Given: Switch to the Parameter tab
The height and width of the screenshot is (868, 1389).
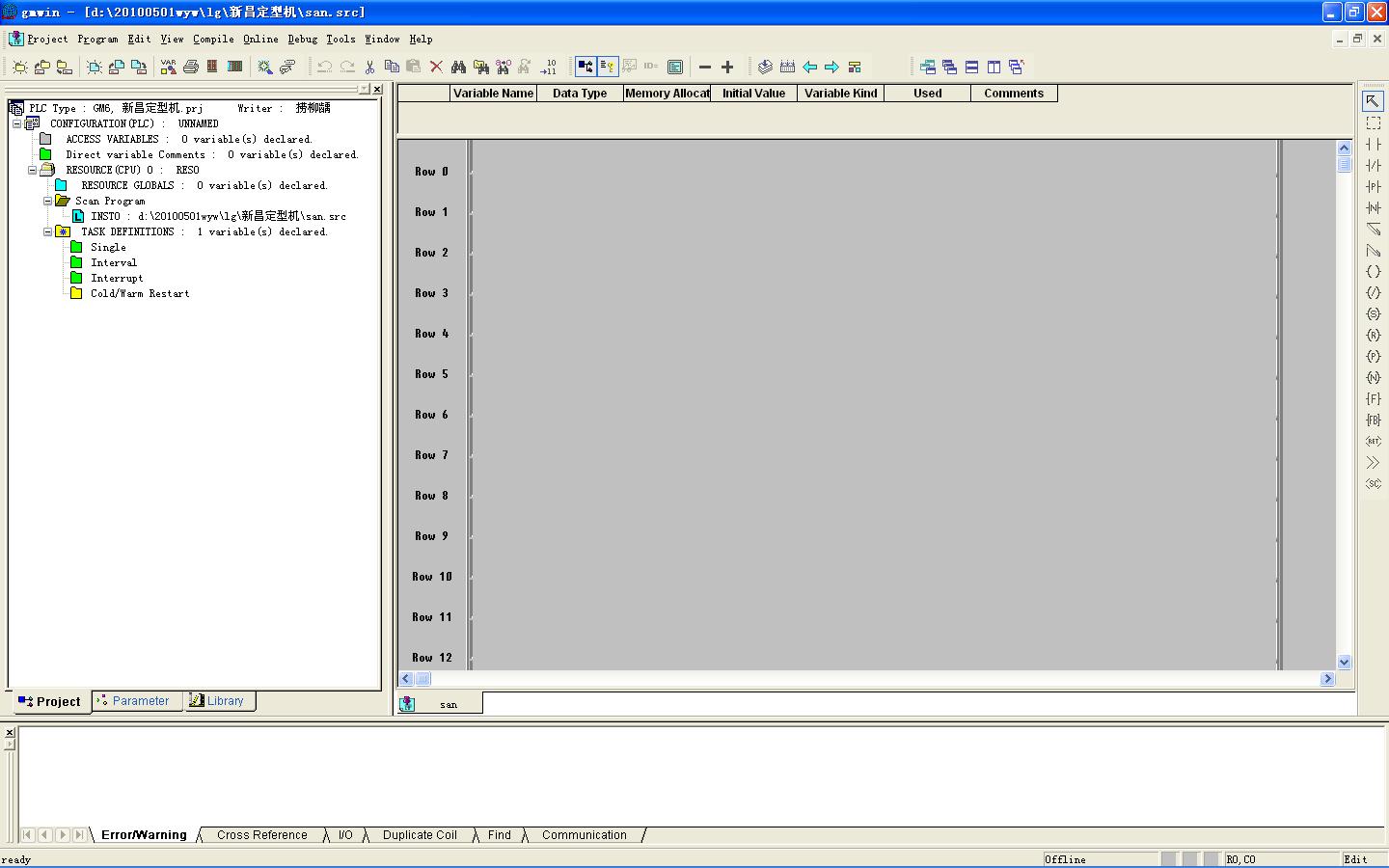Looking at the screenshot, I should pos(138,701).
